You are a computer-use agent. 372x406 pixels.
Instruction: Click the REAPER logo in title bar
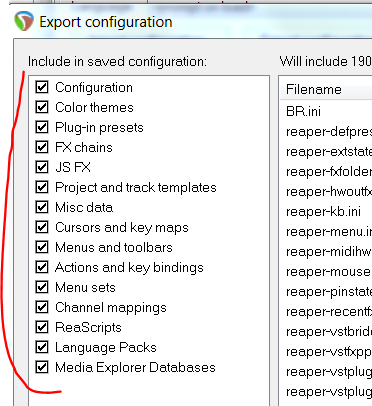pyautogui.click(x=24, y=21)
